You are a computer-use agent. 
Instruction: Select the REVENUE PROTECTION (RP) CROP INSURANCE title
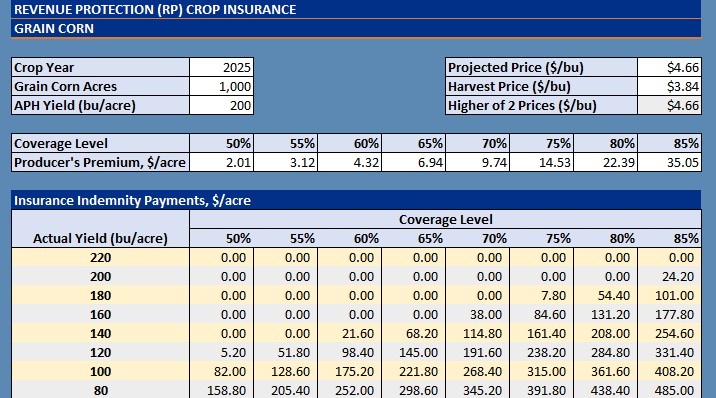pyautogui.click(x=155, y=9)
